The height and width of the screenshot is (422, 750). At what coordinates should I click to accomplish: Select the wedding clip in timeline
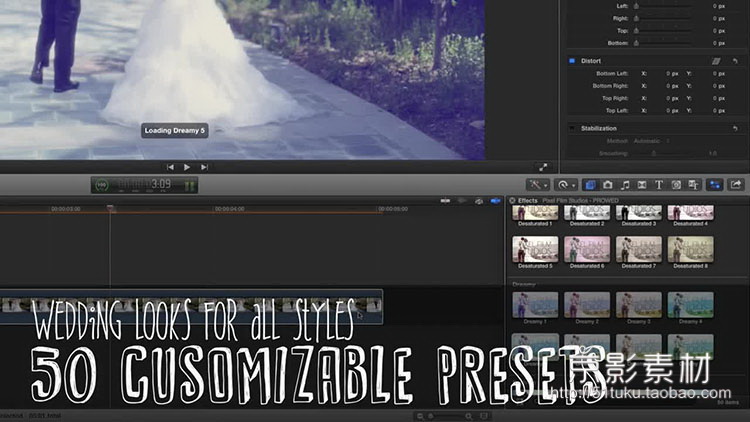click(x=191, y=306)
